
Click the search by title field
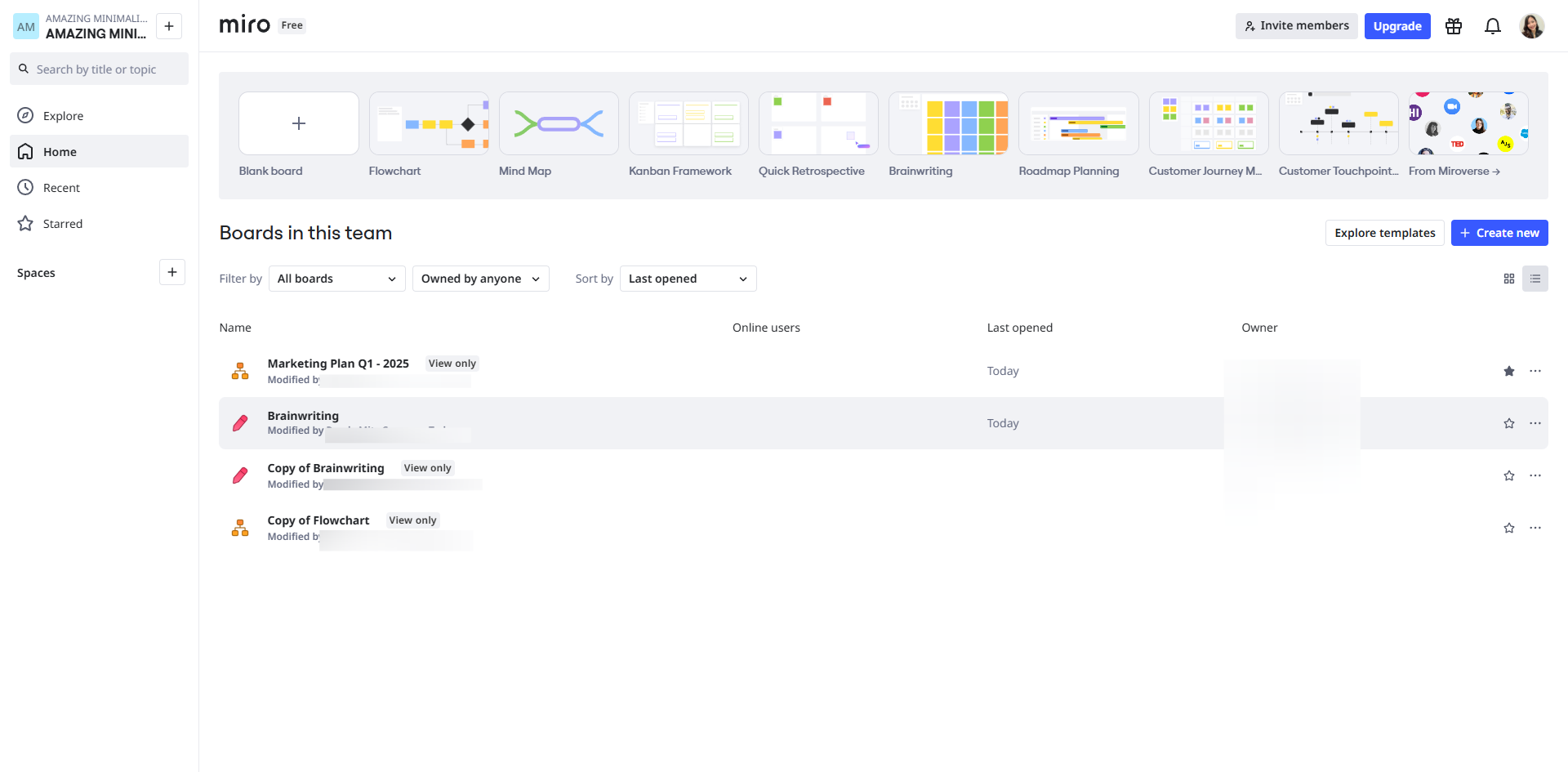coord(100,69)
